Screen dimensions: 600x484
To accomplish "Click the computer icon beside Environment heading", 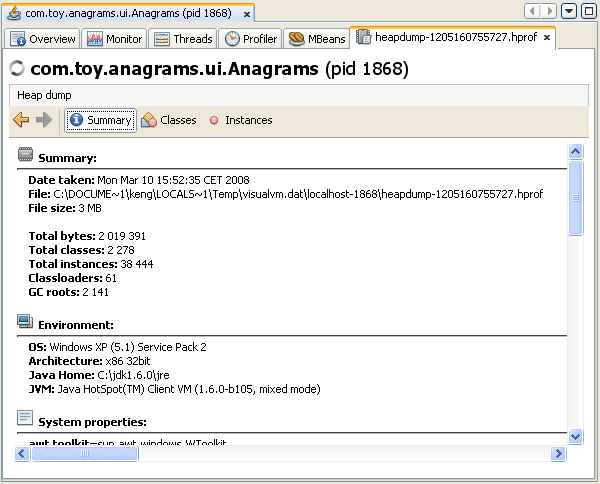I will pyautogui.click(x=25, y=322).
